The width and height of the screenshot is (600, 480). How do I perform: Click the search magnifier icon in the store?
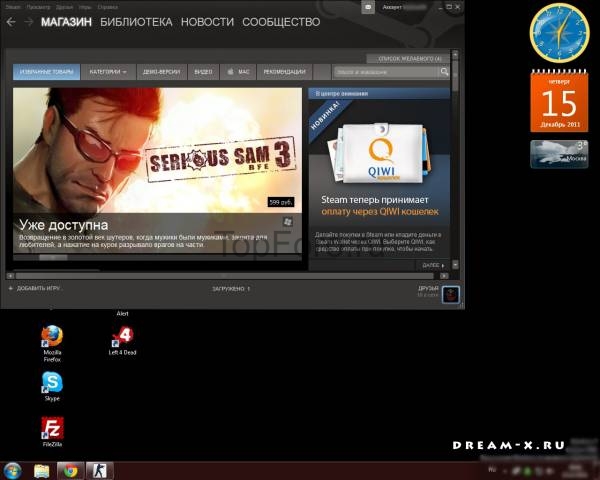pyautogui.click(x=444, y=72)
